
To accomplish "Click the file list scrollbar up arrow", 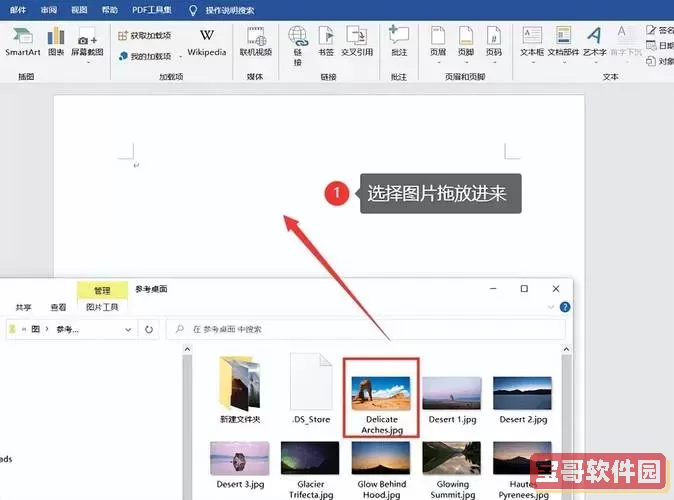I will (566, 349).
